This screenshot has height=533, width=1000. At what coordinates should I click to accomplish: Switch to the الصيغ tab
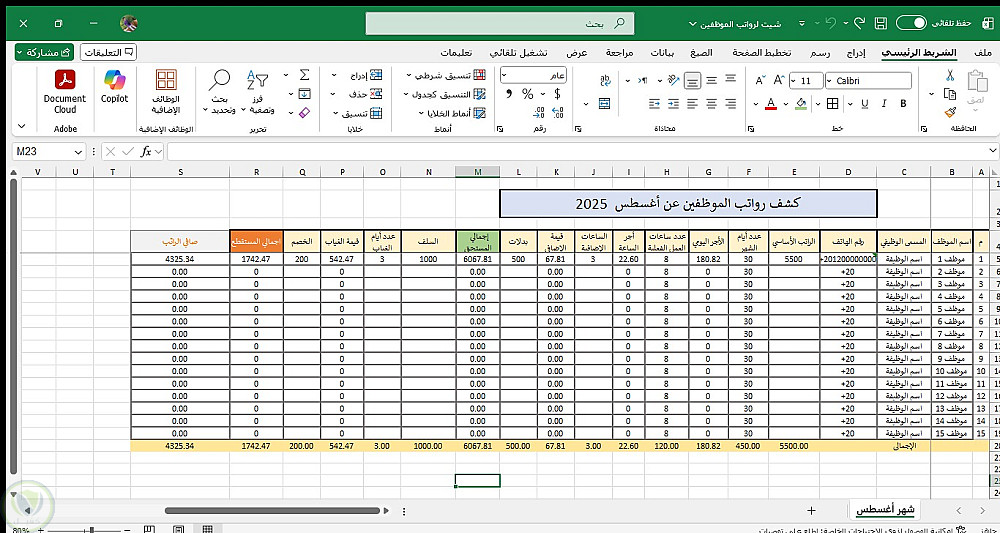(x=700, y=53)
